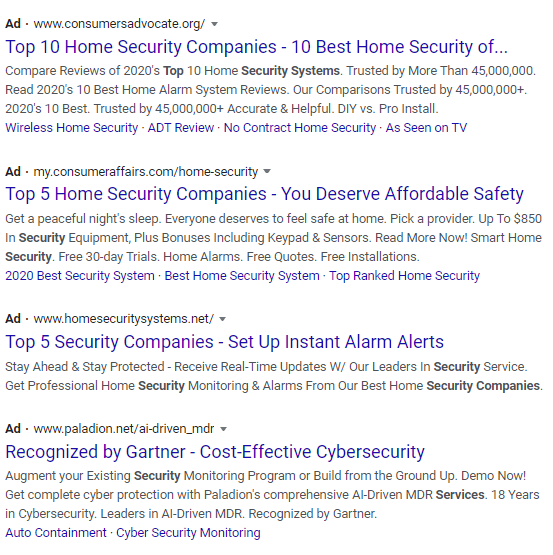553x555 pixels.
Task: Open dropdown arrow beside homesecuritysystems.net URL
Action: pyautogui.click(x=222, y=319)
